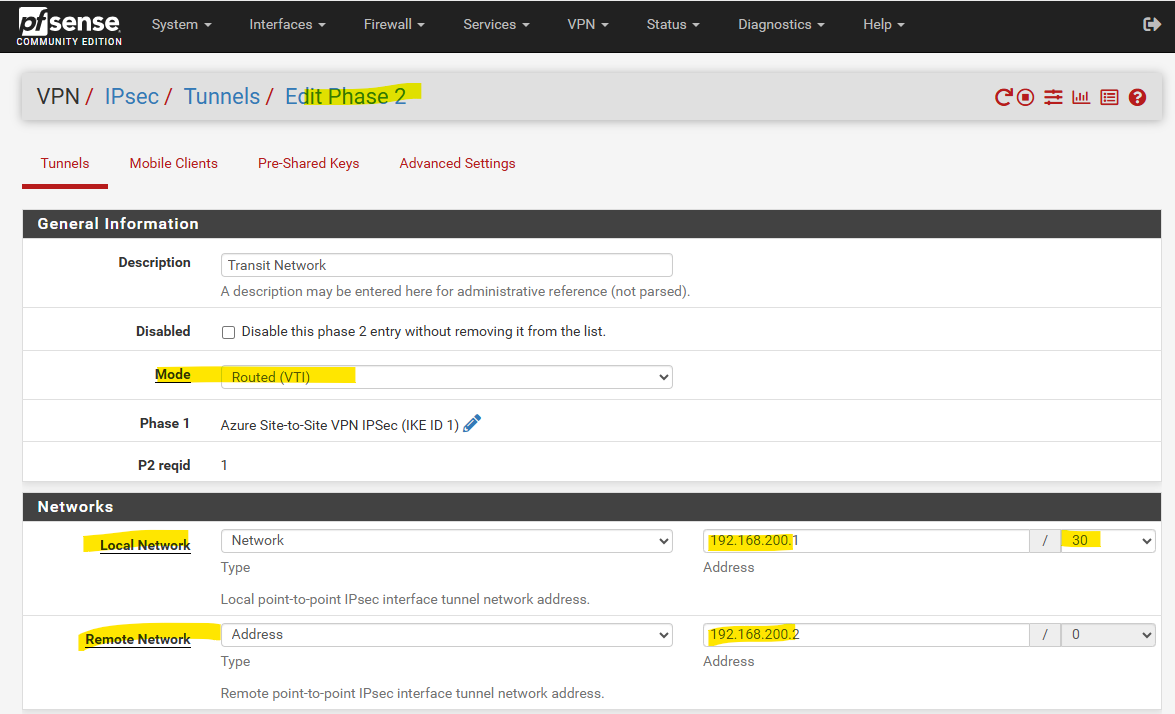Image resolution: width=1175 pixels, height=714 pixels.
Task: Click the Disabled label
Action: [x=163, y=331]
